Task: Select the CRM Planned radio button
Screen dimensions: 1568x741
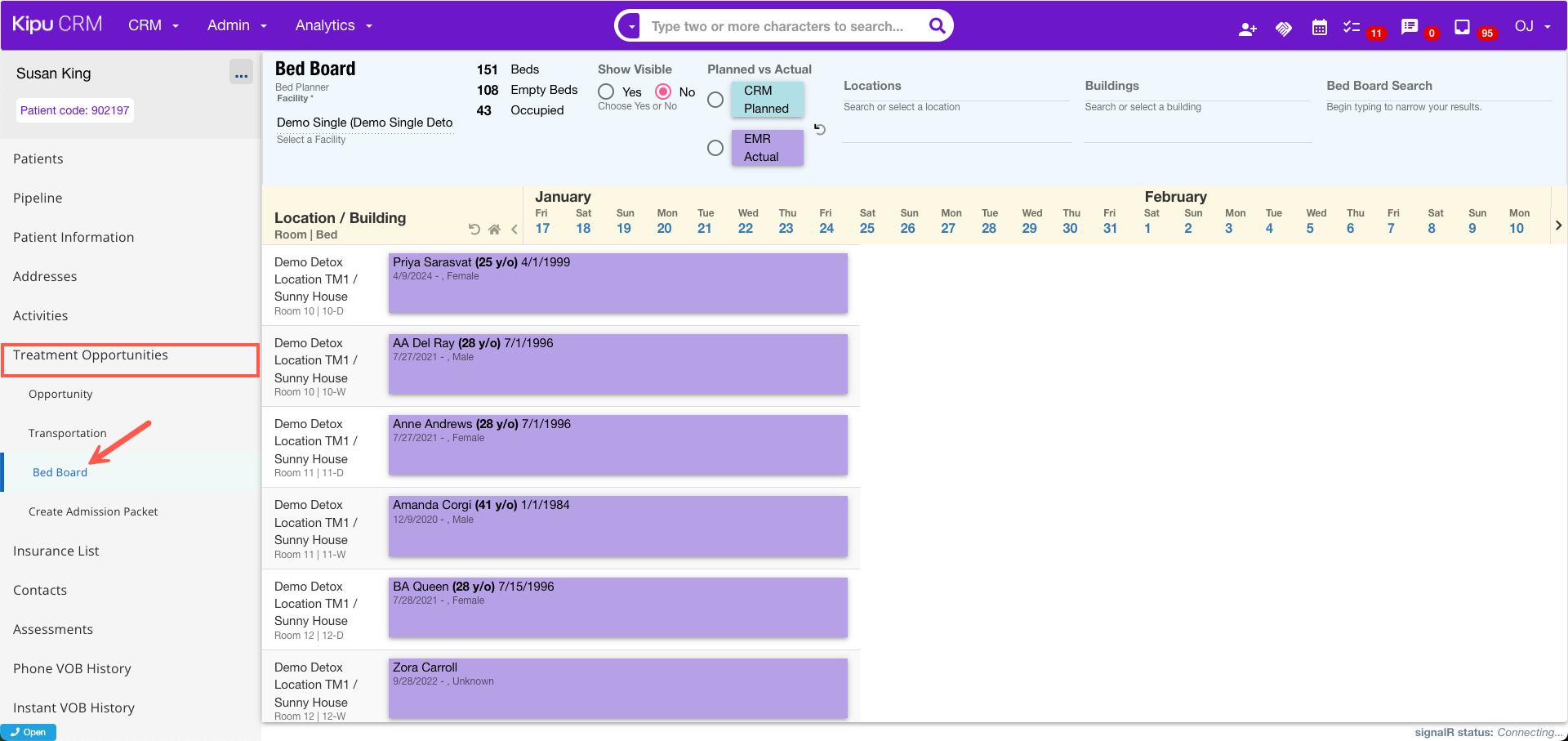Action: click(715, 100)
